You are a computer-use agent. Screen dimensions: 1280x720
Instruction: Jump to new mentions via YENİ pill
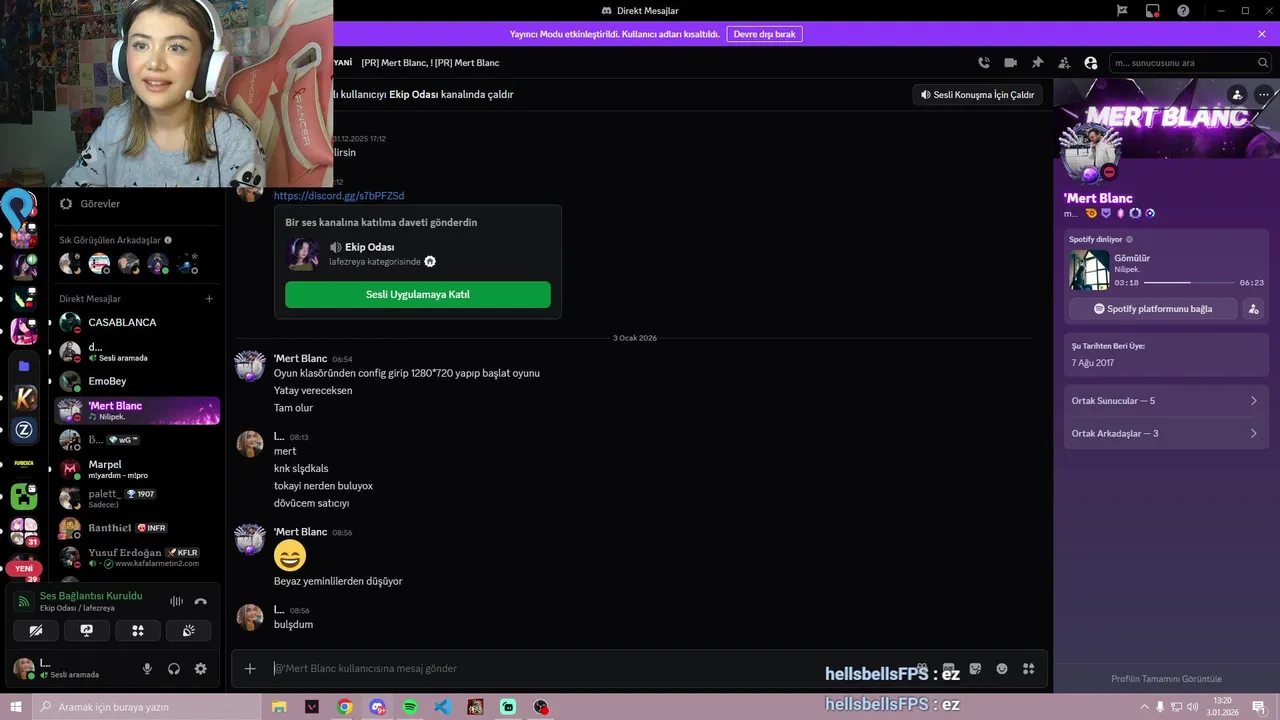24,569
